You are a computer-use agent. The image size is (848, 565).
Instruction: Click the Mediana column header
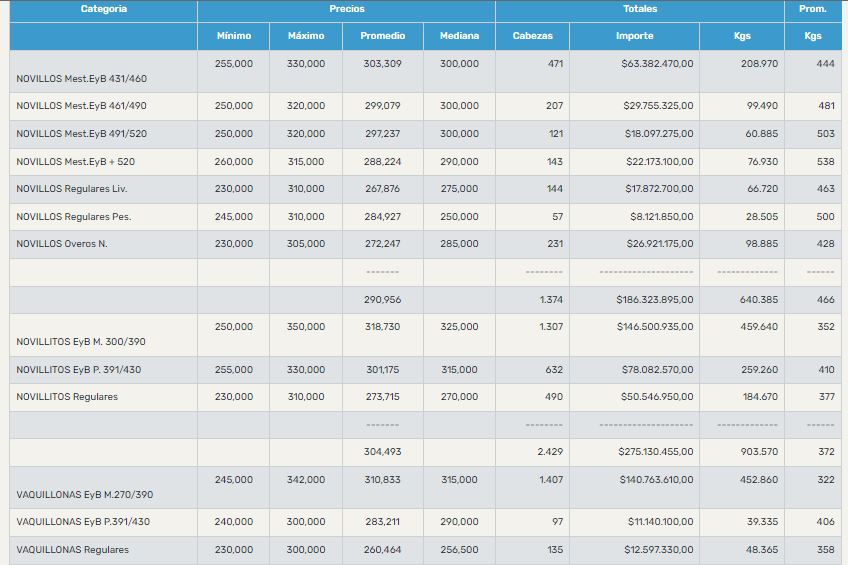point(459,36)
